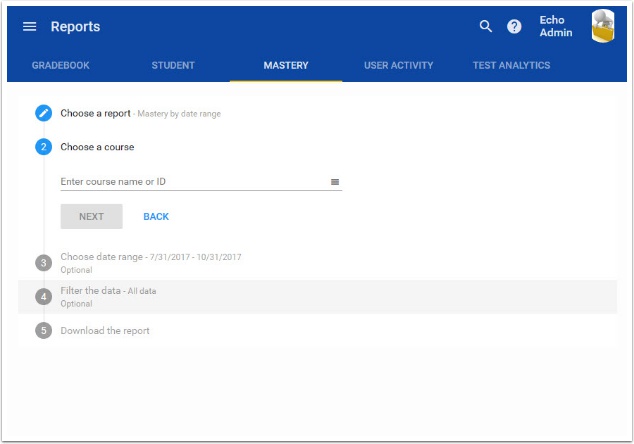Go to the Test Analytics tab

(x=511, y=66)
